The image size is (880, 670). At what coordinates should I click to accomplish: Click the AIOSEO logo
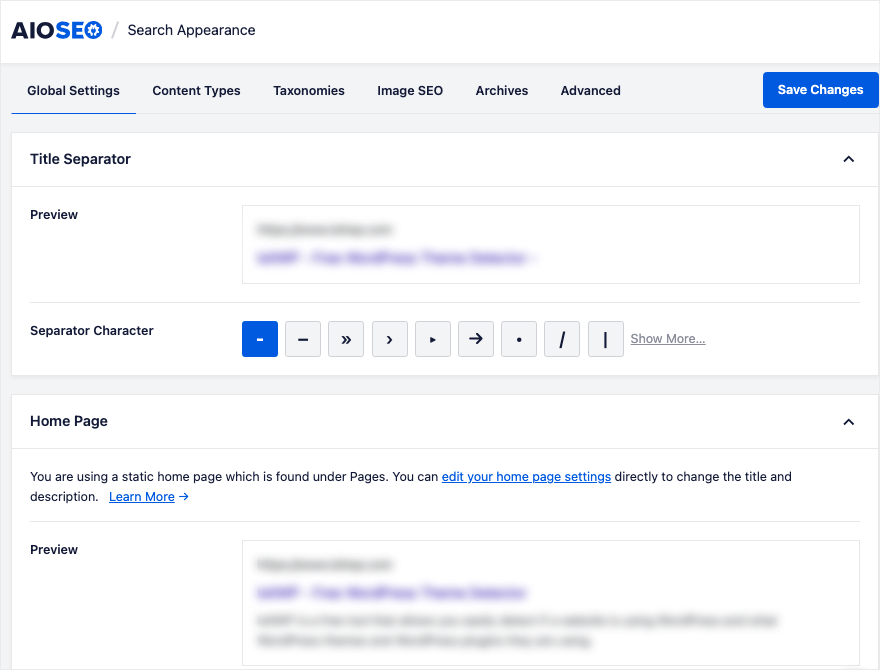pos(57,30)
